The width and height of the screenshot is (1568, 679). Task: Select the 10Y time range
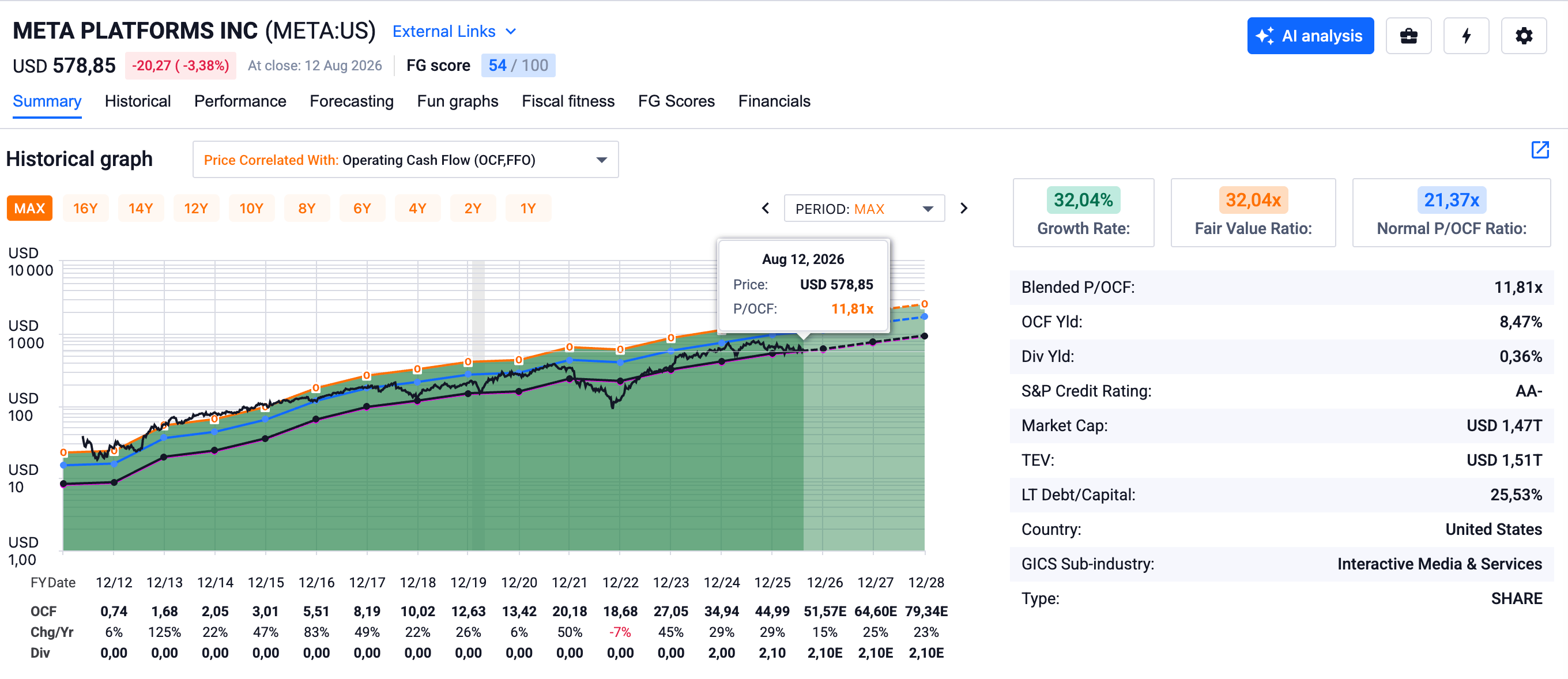(x=251, y=209)
